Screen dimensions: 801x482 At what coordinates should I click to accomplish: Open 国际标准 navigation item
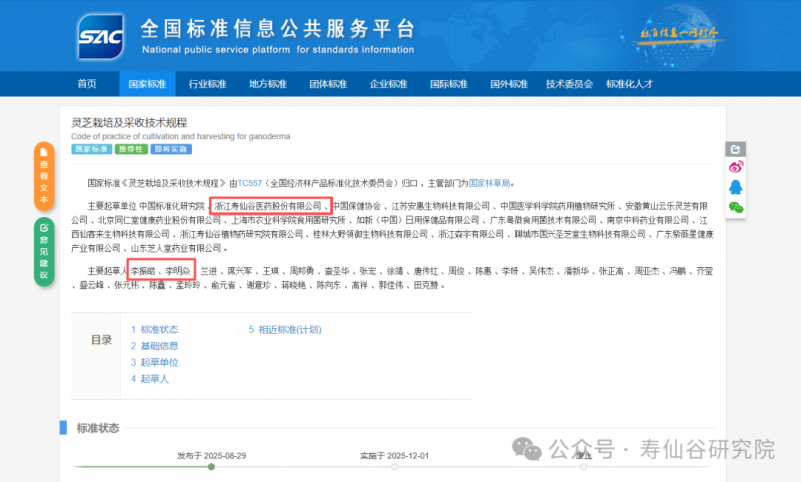click(x=449, y=84)
